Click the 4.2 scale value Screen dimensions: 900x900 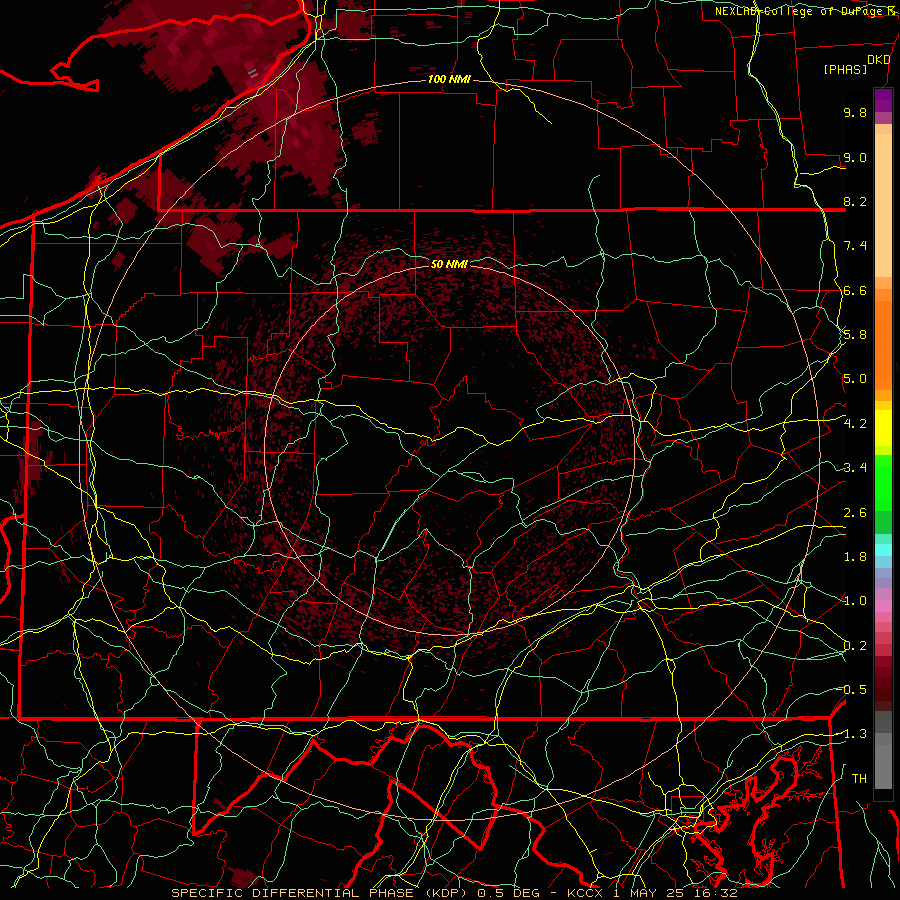click(x=855, y=424)
